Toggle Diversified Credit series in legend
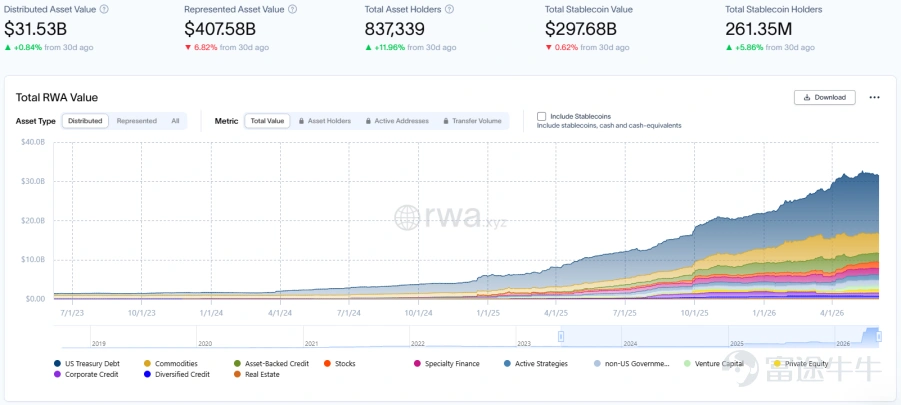 click(x=177, y=374)
